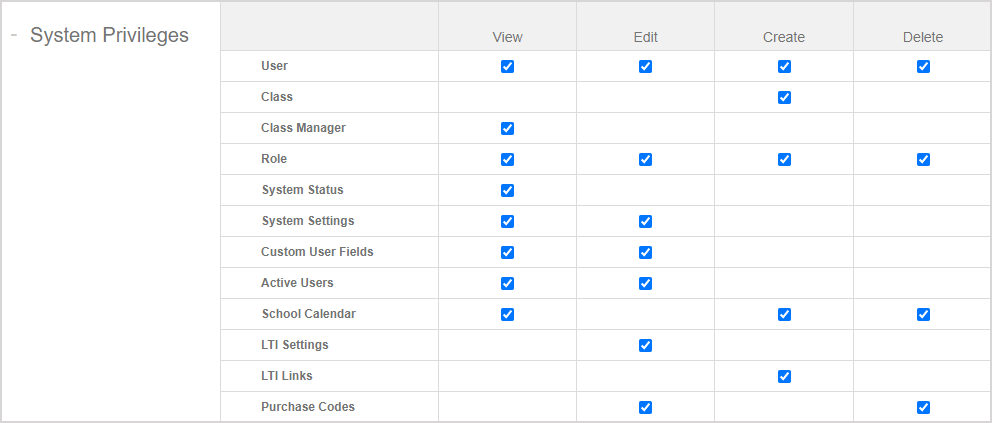Uncheck Edit privilege for System Settings

click(645, 222)
